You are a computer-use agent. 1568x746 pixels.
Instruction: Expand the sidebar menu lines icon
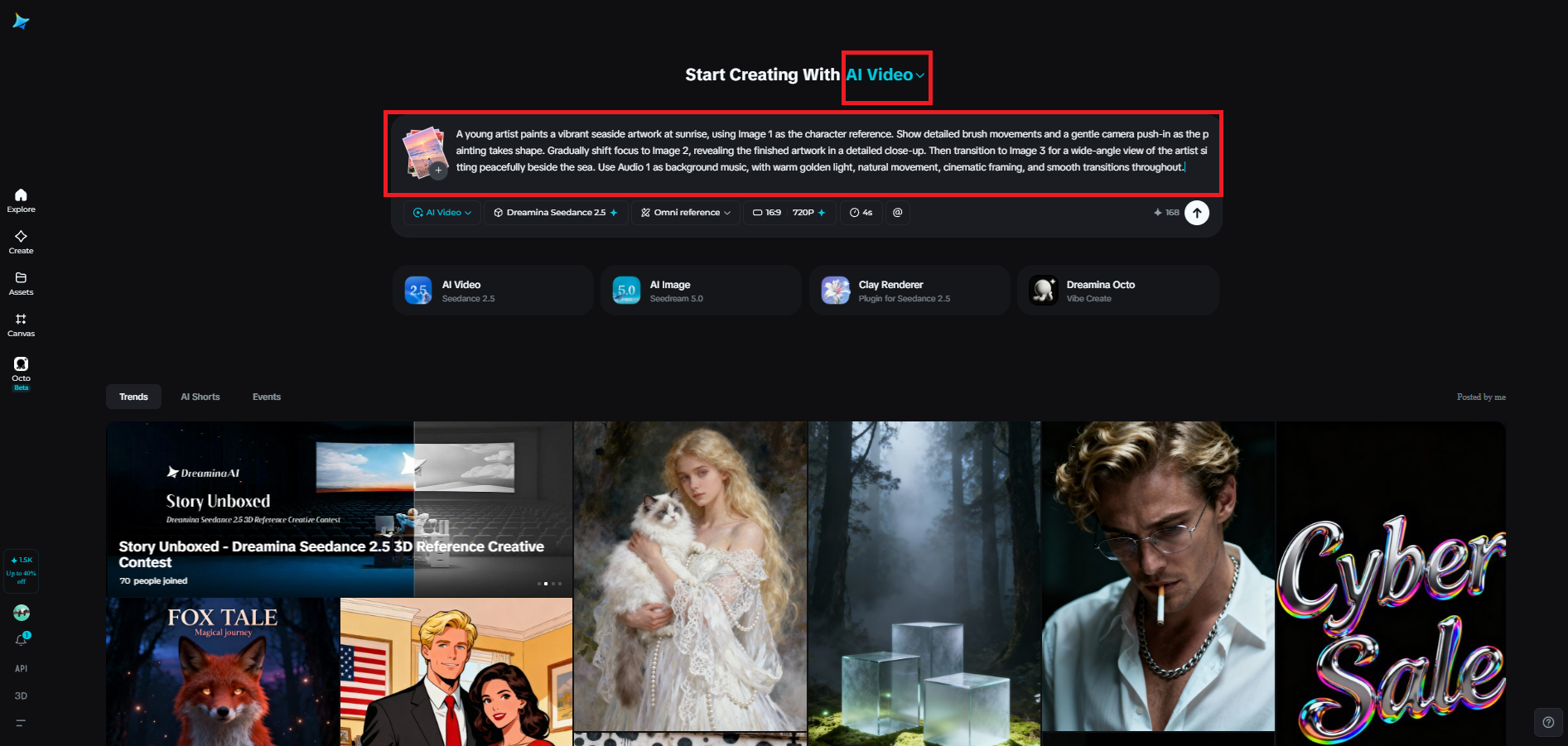[x=21, y=723]
